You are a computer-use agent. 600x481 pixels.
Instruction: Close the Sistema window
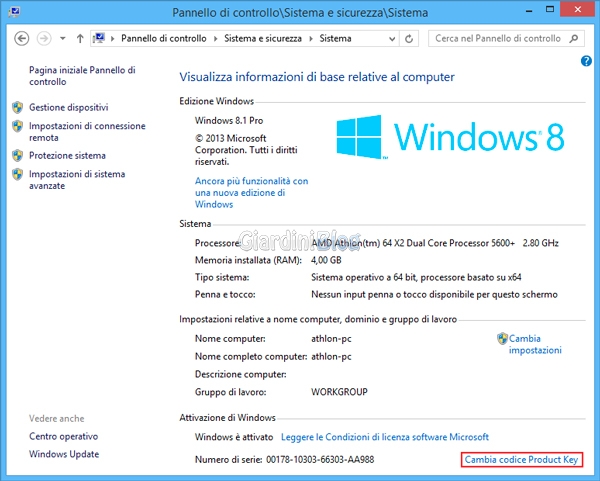(578, 10)
